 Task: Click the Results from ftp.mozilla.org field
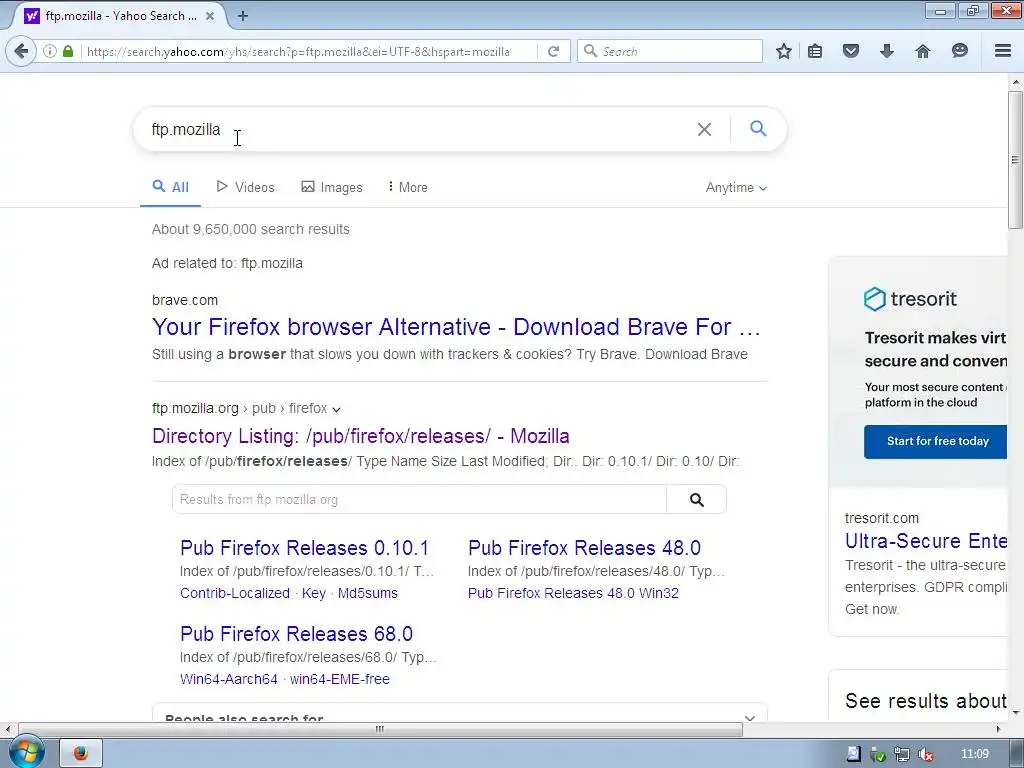[x=419, y=500]
